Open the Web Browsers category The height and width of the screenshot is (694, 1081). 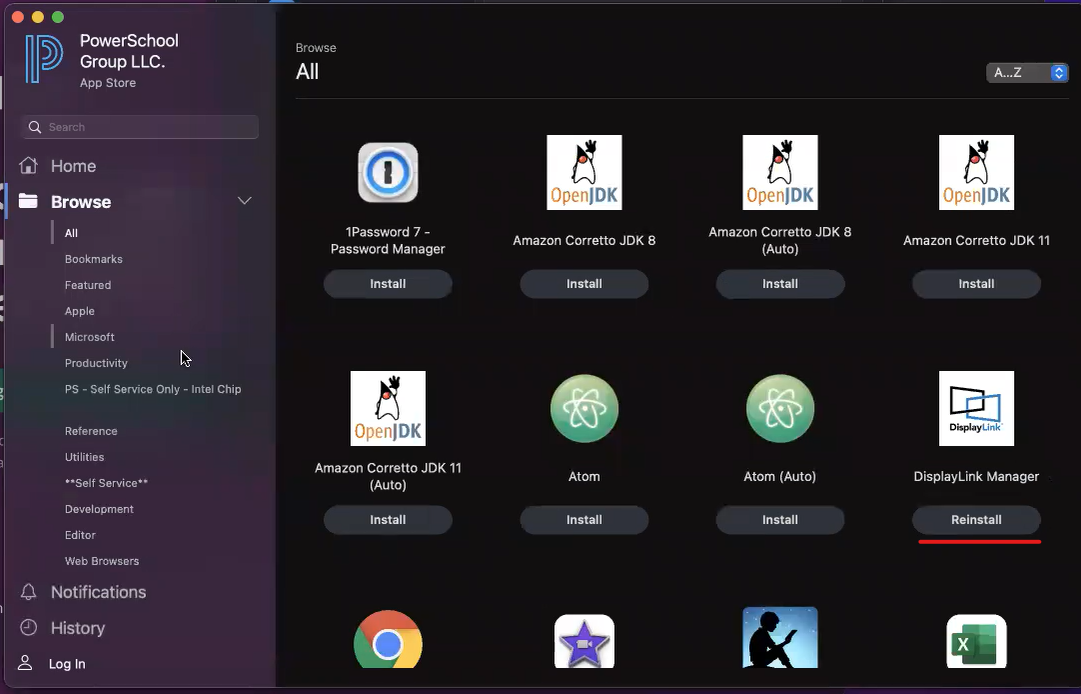[102, 561]
